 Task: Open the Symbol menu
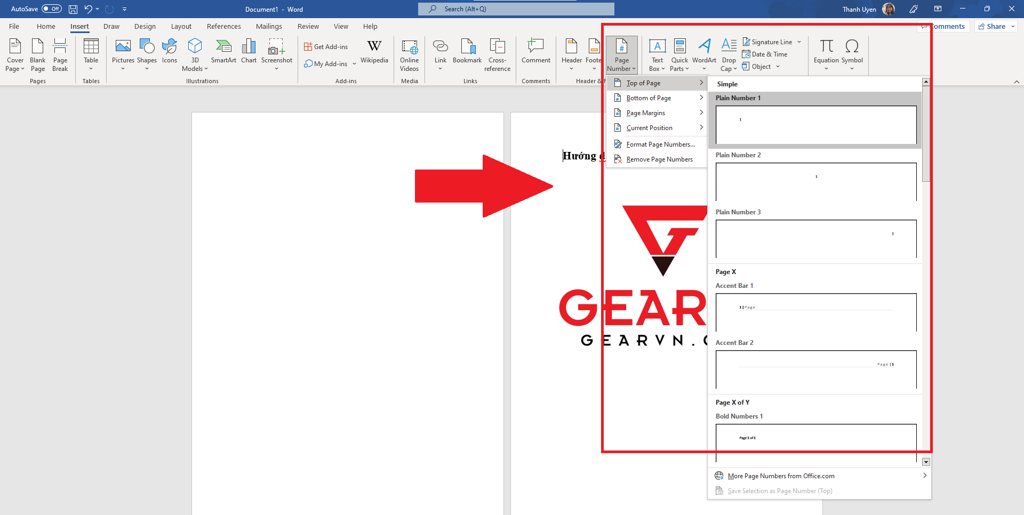pyautogui.click(x=852, y=55)
